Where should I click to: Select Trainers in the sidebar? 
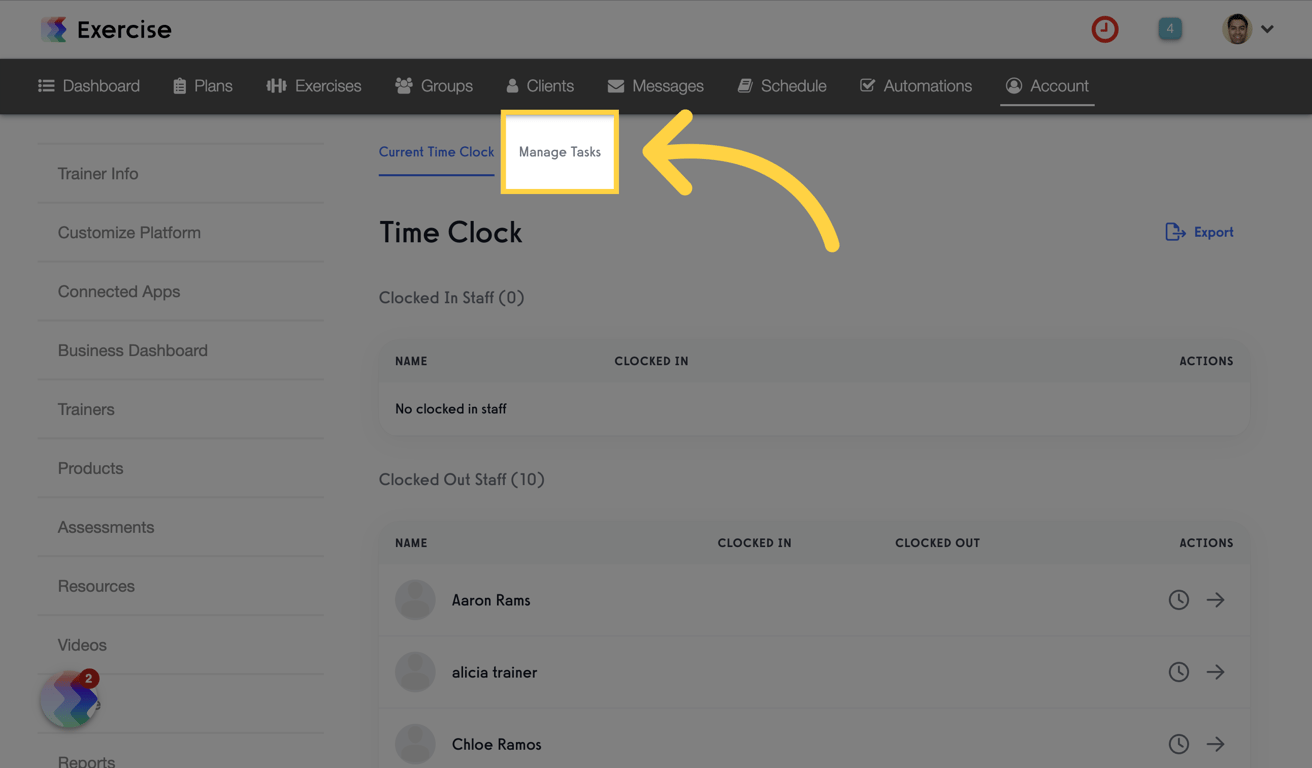tap(86, 410)
